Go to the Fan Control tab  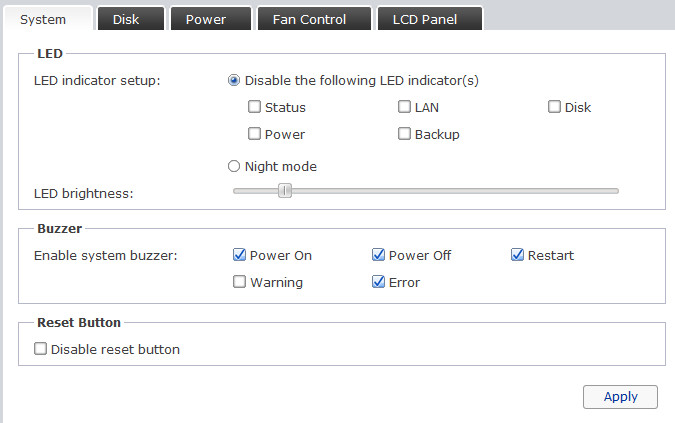[x=309, y=19]
